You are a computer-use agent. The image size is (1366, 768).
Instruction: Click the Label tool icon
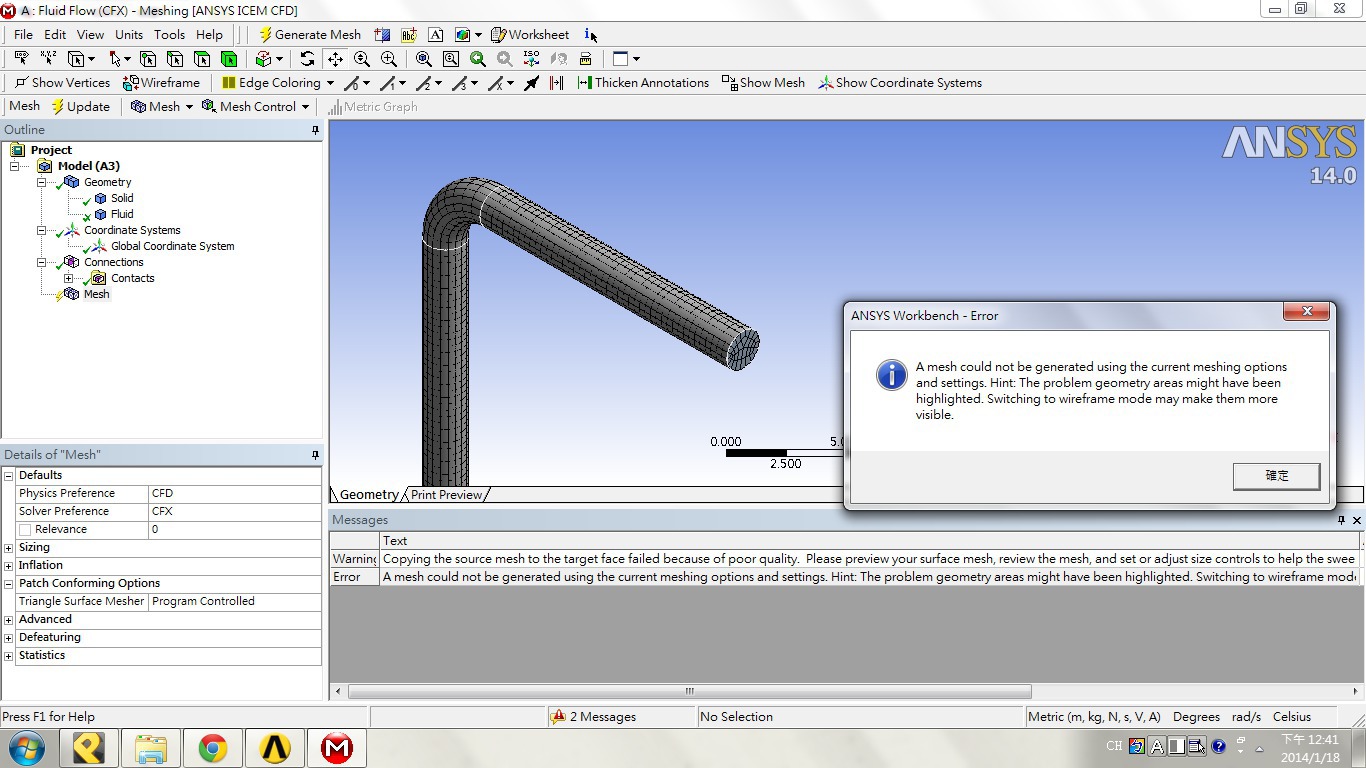click(x=21, y=59)
